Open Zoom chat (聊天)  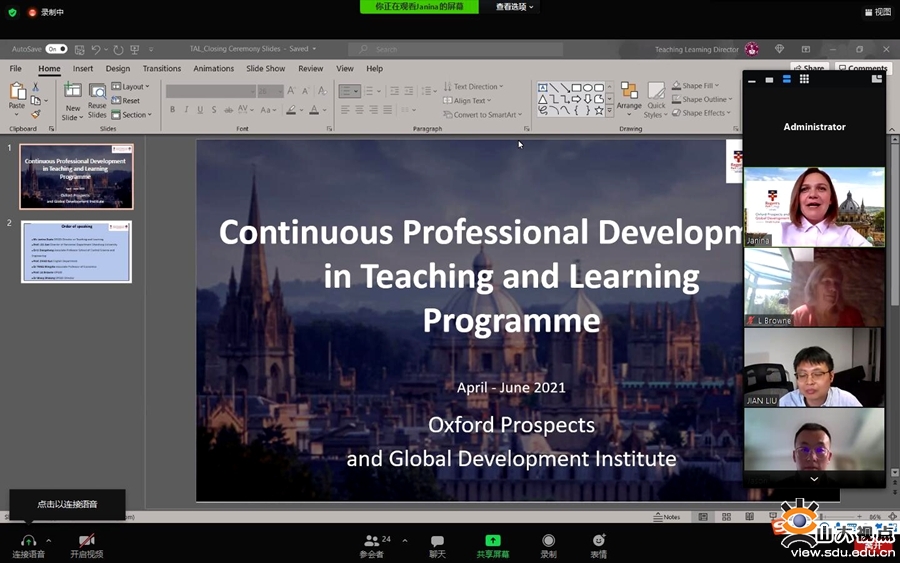[437, 546]
